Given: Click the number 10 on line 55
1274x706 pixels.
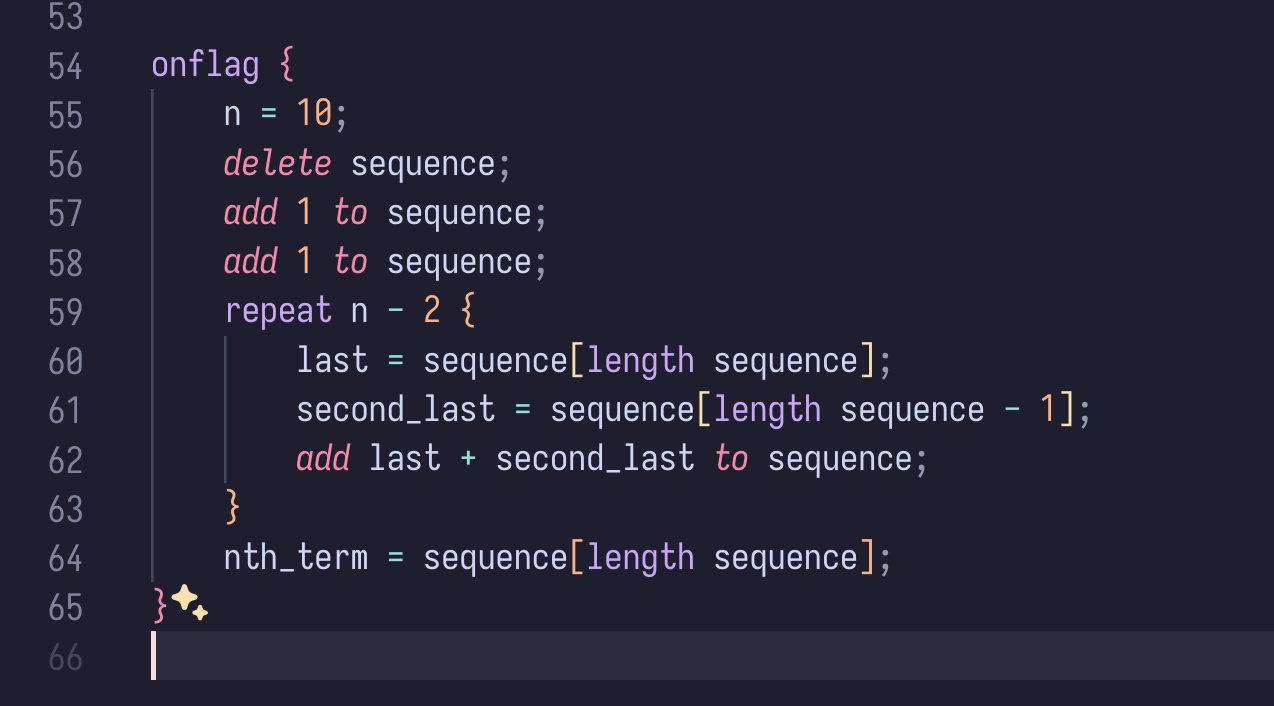Looking at the screenshot, I should [x=314, y=115].
